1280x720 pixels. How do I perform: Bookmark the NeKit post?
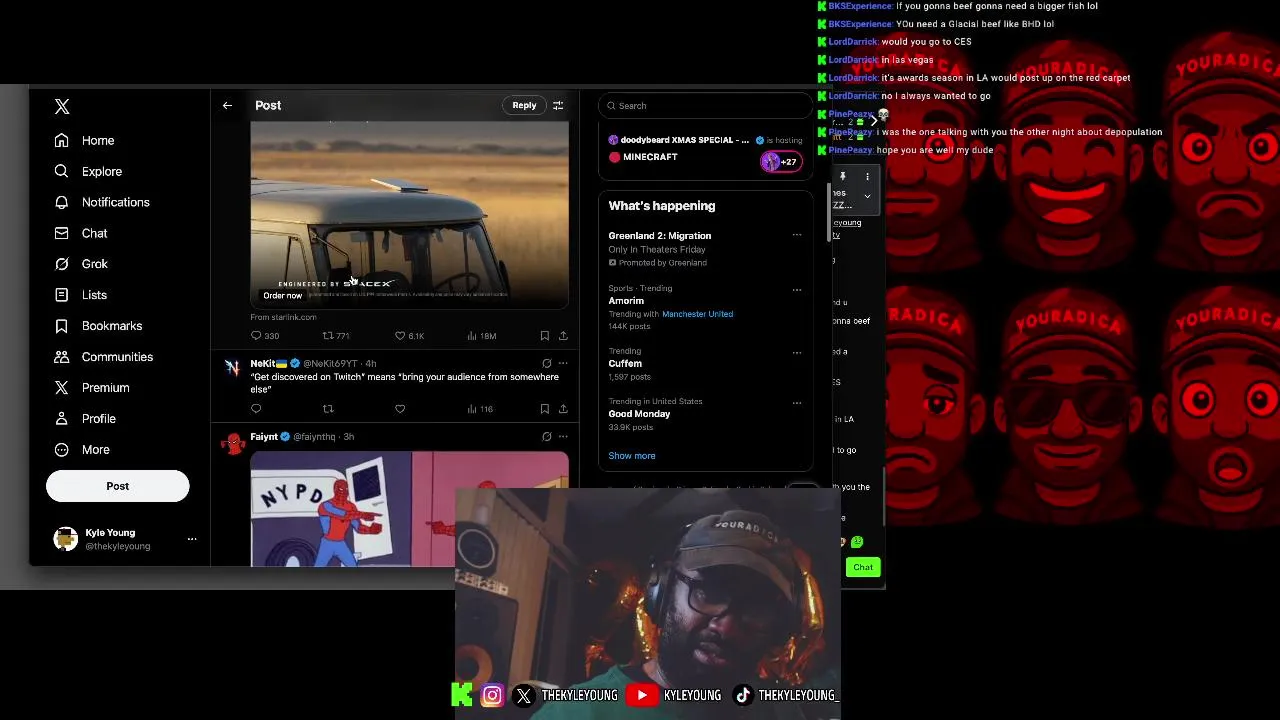coord(544,409)
